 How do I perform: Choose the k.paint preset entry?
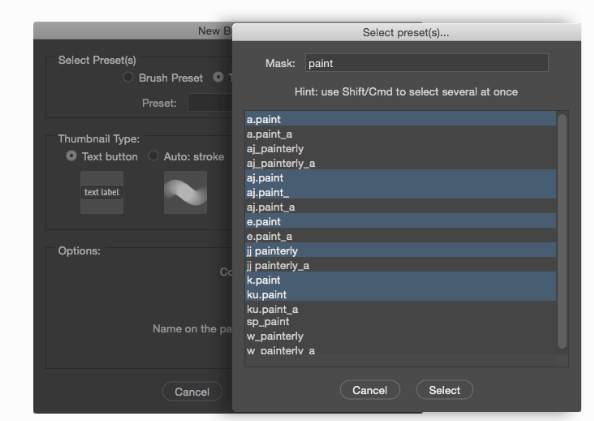pyautogui.click(x=400, y=280)
